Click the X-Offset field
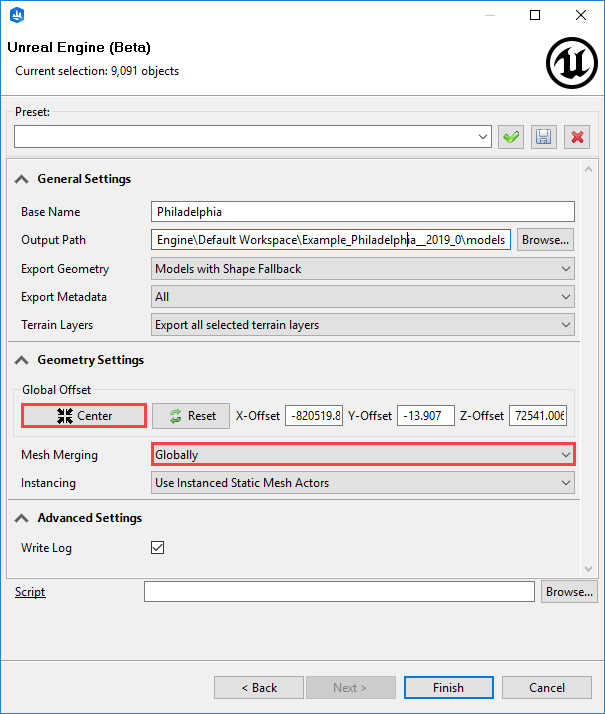605x714 pixels. pos(314,416)
